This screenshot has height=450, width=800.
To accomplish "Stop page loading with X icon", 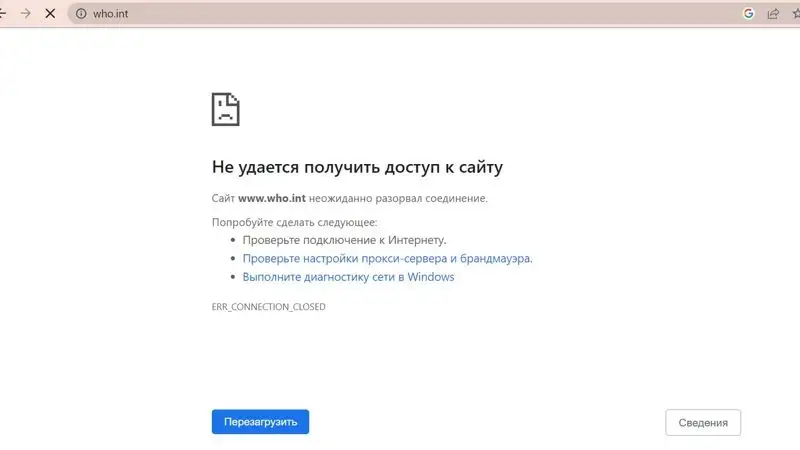I will click(x=50, y=14).
